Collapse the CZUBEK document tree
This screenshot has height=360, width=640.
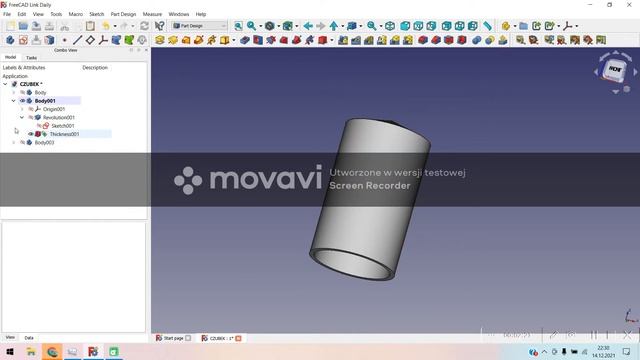[5, 84]
